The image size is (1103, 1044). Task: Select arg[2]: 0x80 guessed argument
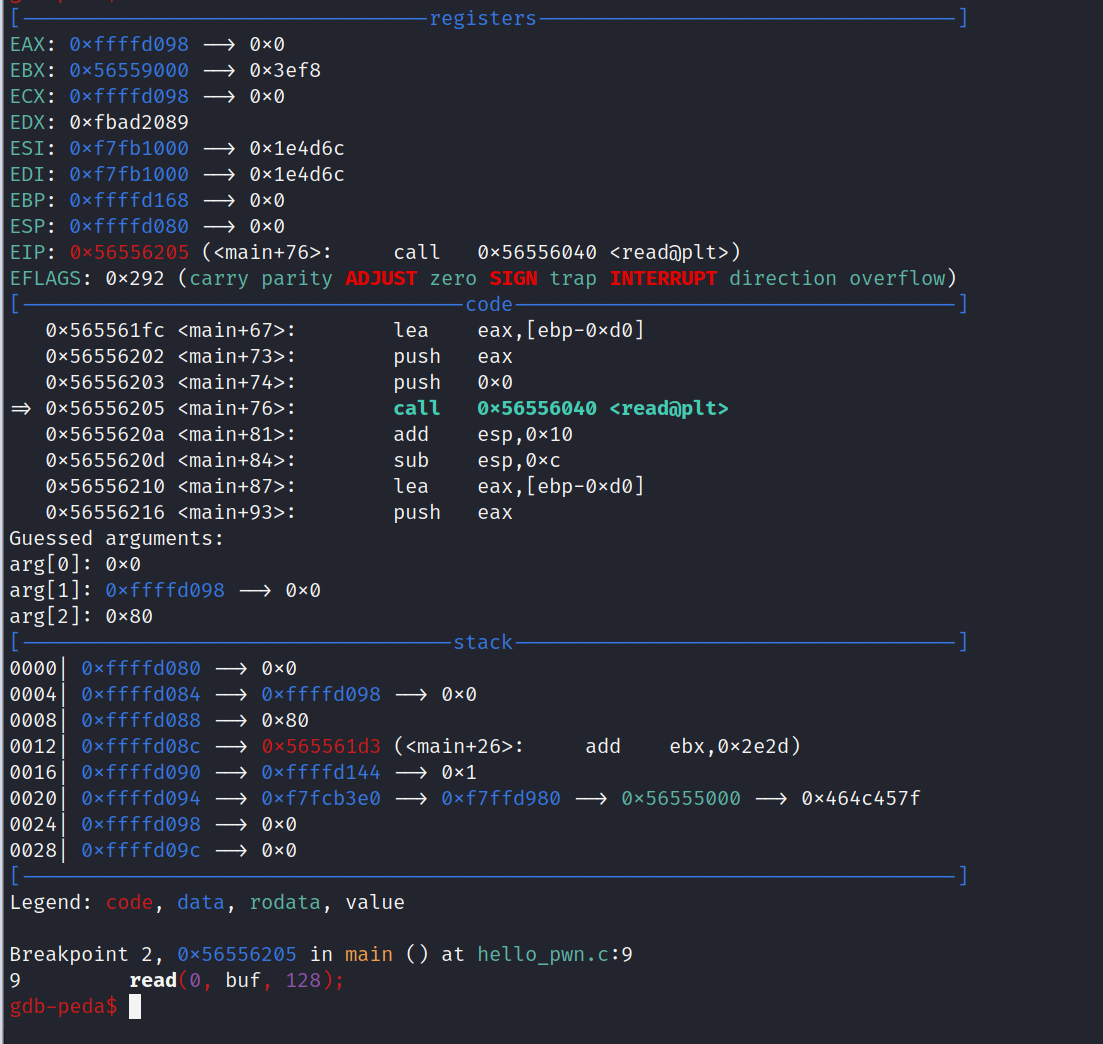coord(80,616)
